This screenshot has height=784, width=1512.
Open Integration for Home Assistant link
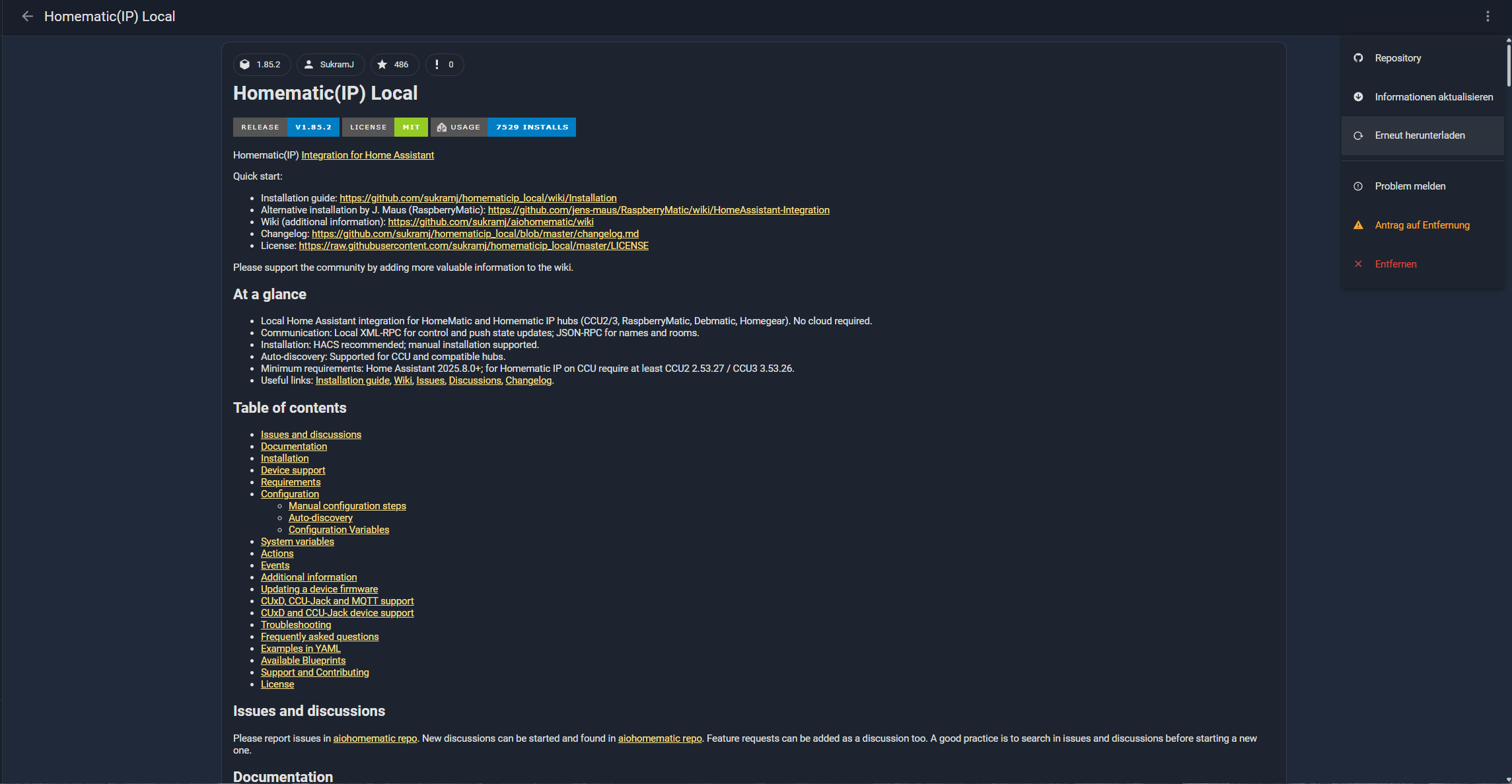(x=367, y=155)
